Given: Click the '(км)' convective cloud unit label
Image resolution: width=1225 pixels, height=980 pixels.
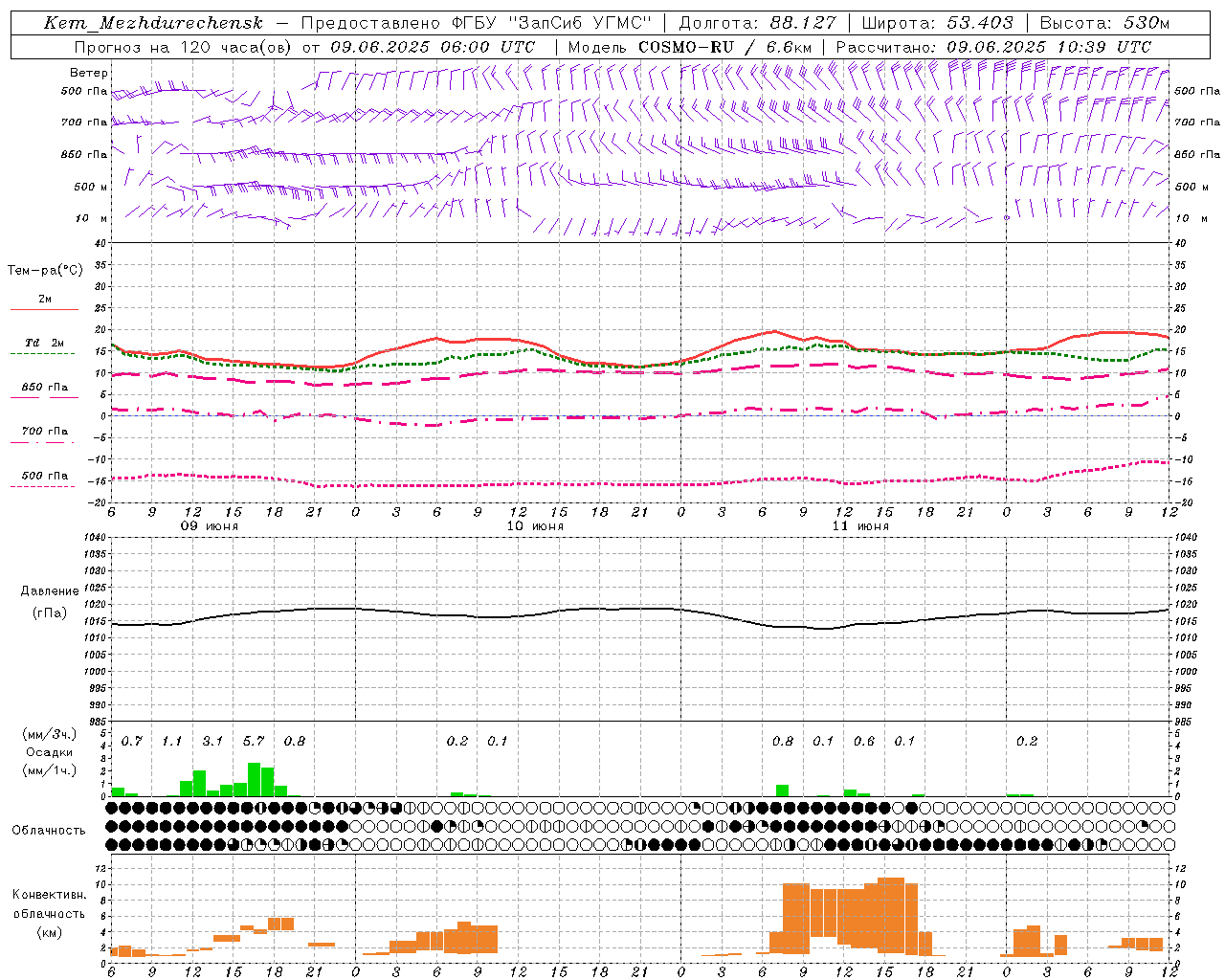Looking at the screenshot, I should [x=49, y=932].
